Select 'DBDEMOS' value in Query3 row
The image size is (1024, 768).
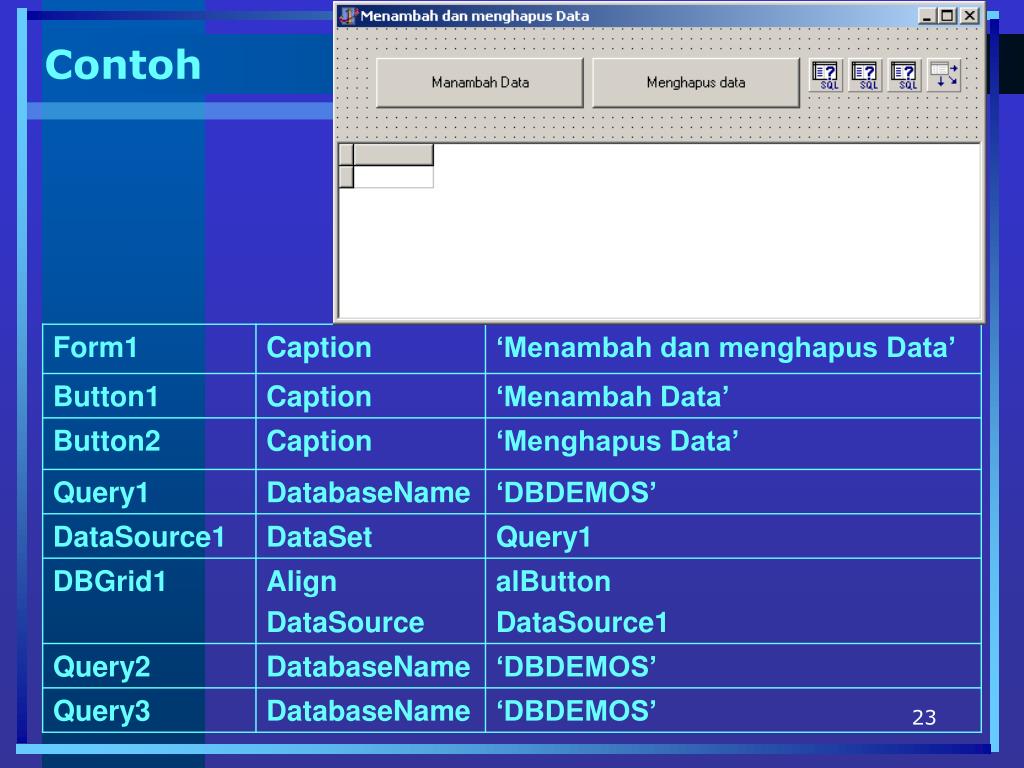tap(576, 711)
